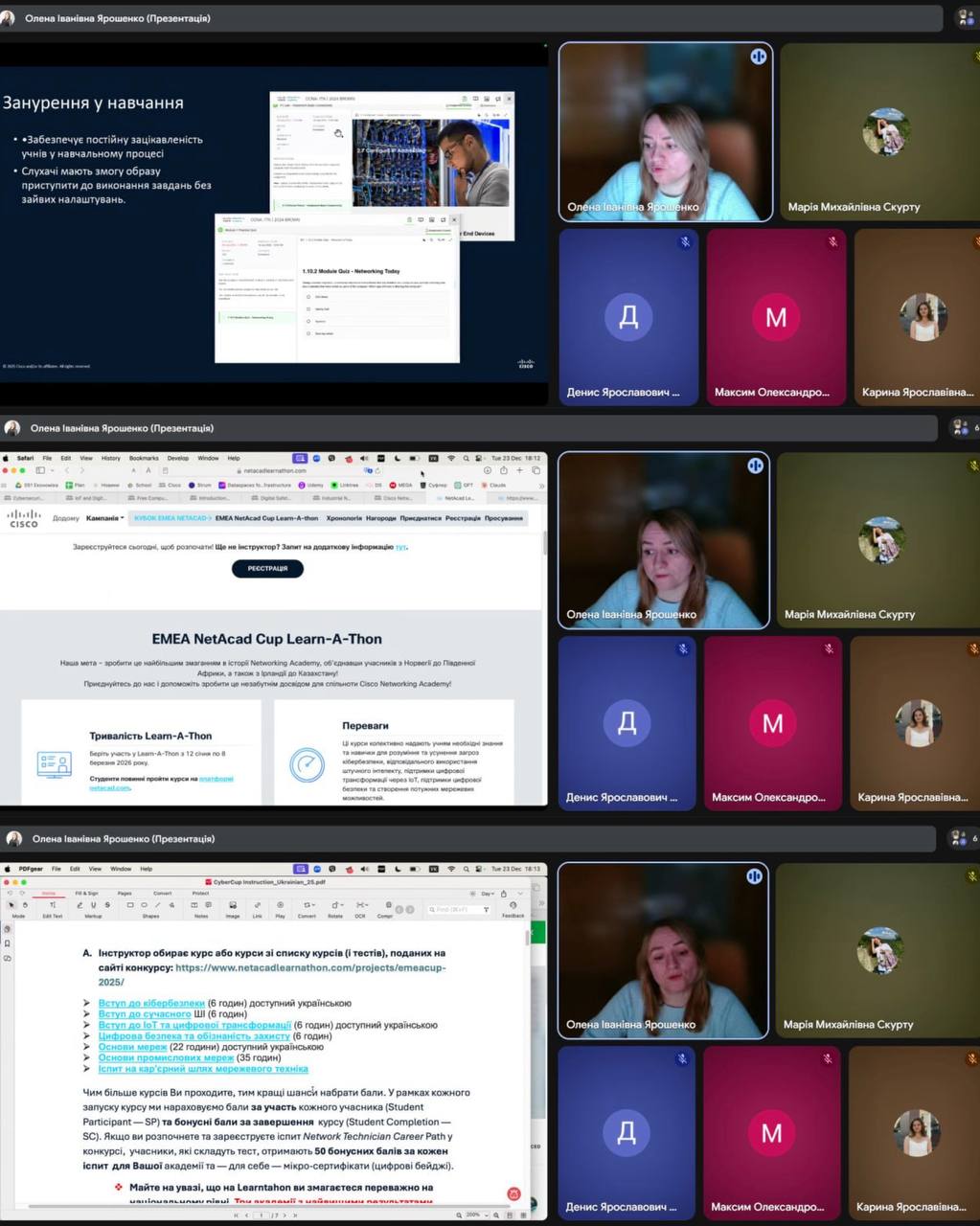The width and height of the screenshot is (980, 1226).
Task: Go back with Safari's back arrow
Action: coord(67,470)
